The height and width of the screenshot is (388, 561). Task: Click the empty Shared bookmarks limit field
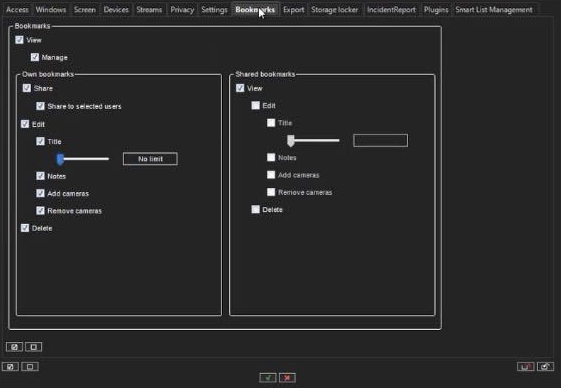click(380, 140)
